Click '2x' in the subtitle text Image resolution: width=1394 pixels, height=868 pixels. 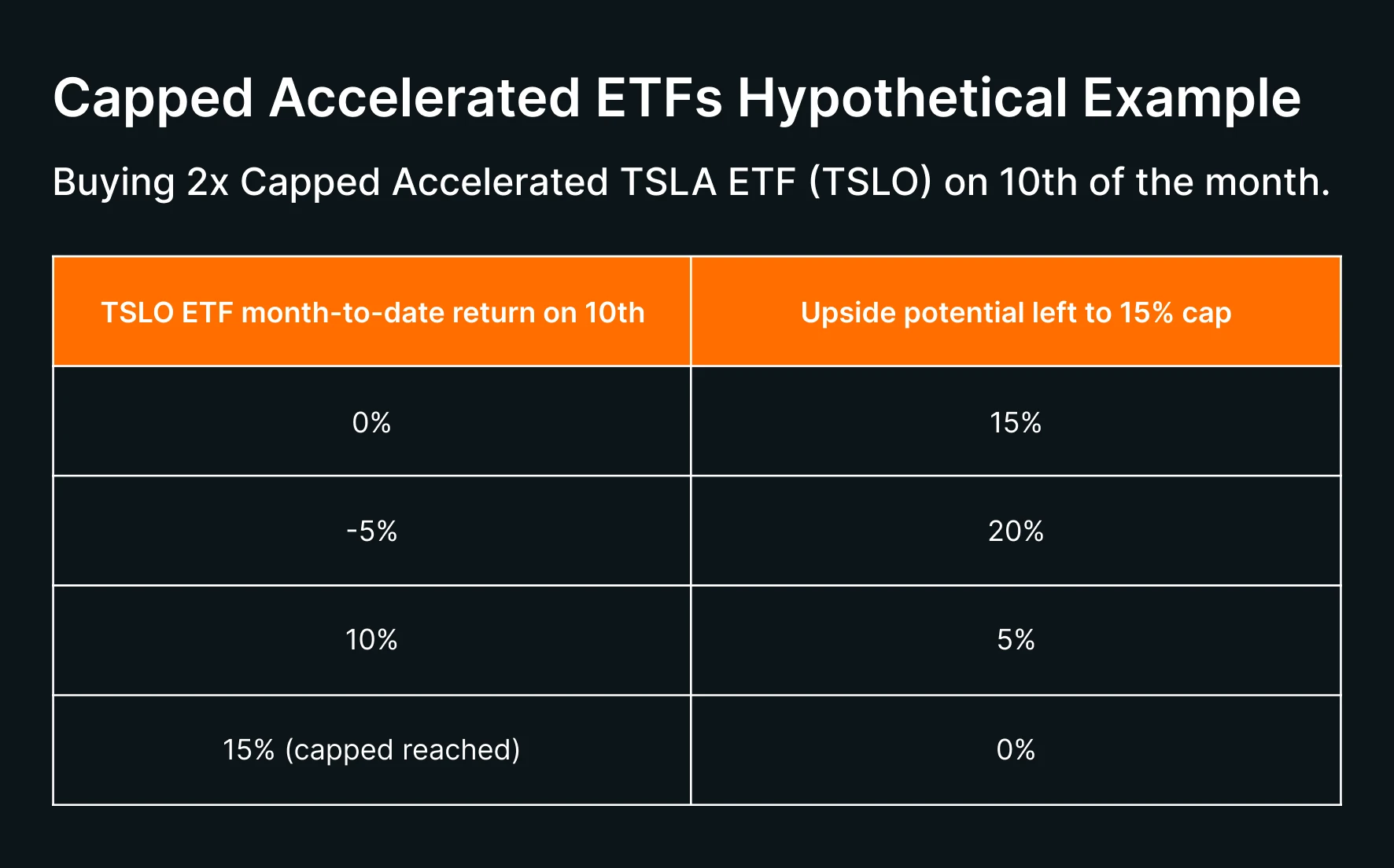click(x=208, y=182)
